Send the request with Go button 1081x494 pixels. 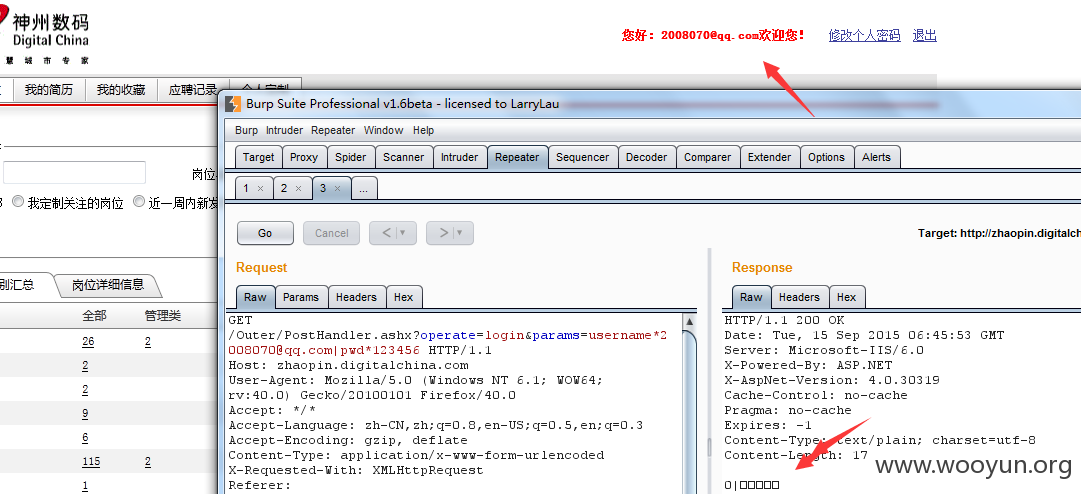tap(265, 233)
